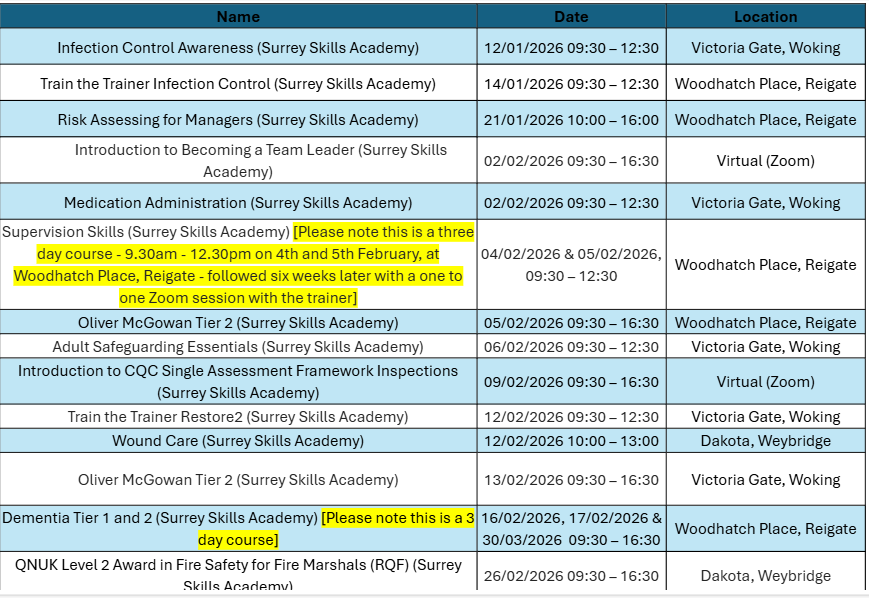Select QNUK Level 2 Fire Safety course
The height and width of the screenshot is (598, 869).
click(x=238, y=566)
